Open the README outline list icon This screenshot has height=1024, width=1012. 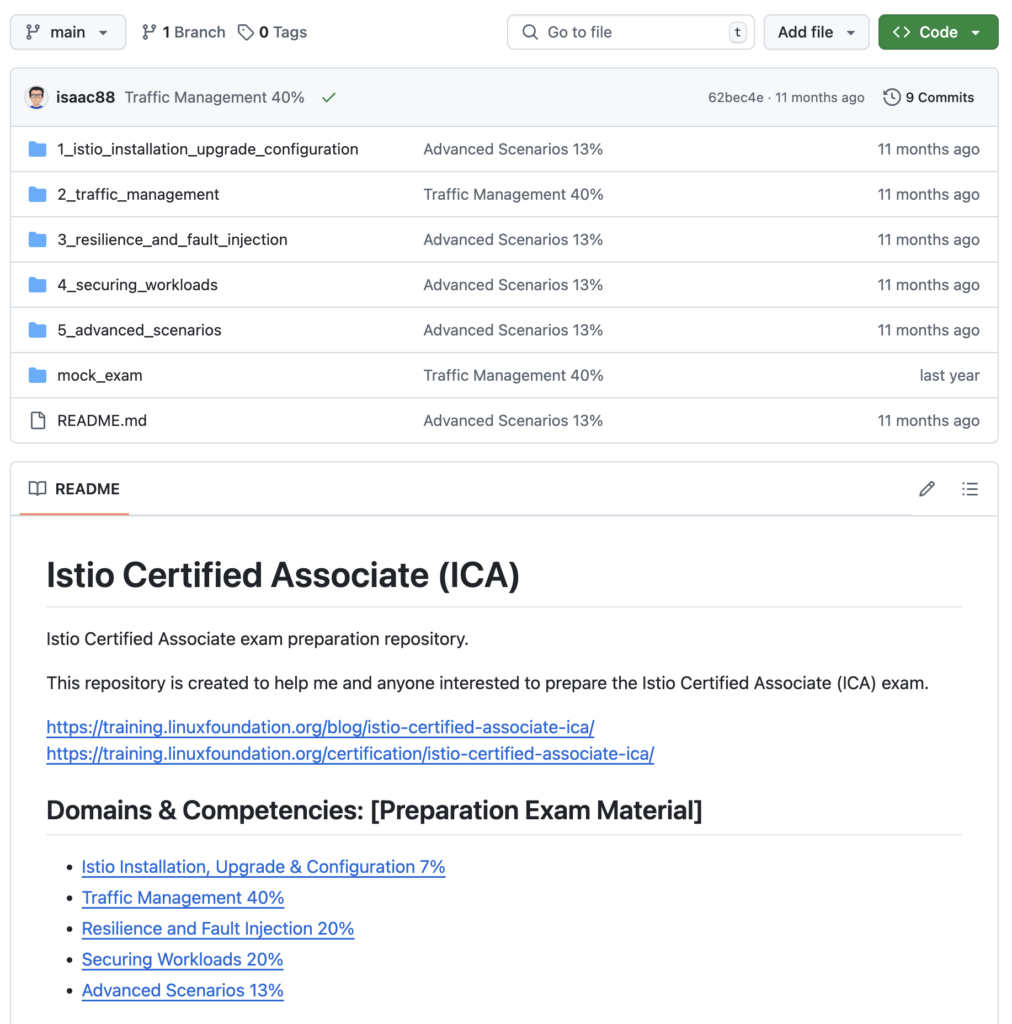point(970,489)
